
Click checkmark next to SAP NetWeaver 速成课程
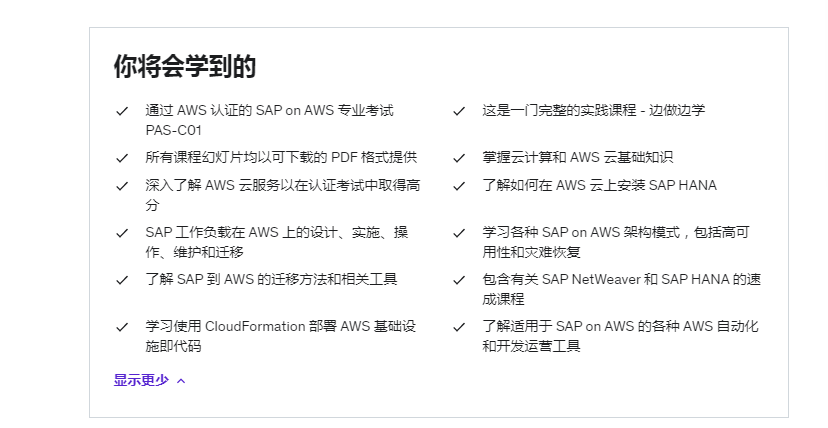pos(459,280)
